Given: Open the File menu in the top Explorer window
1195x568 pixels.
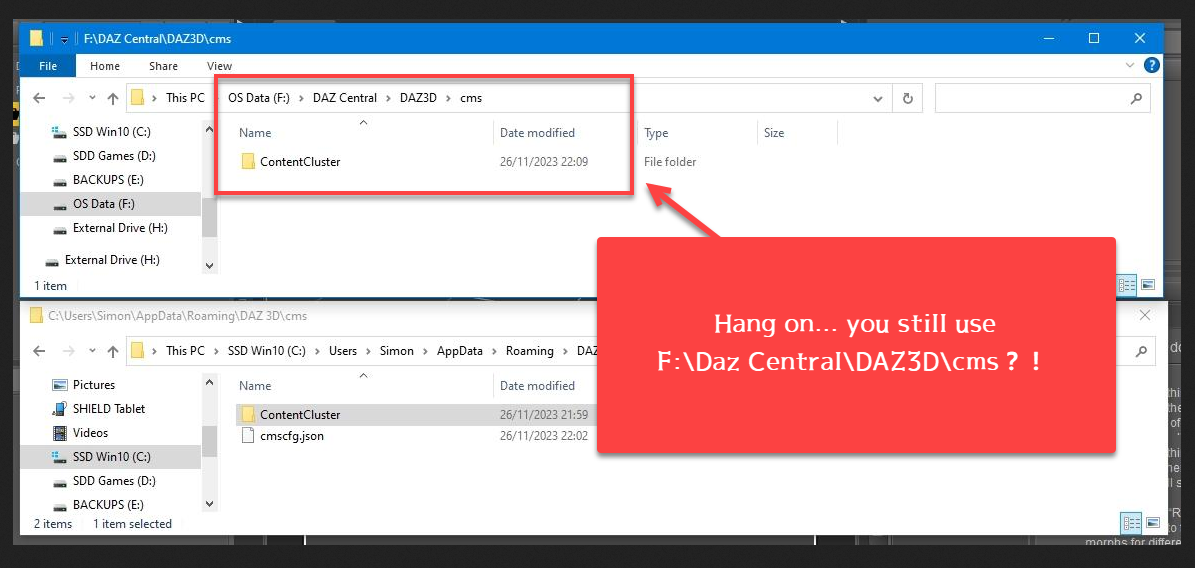Looking at the screenshot, I should tap(47, 66).
